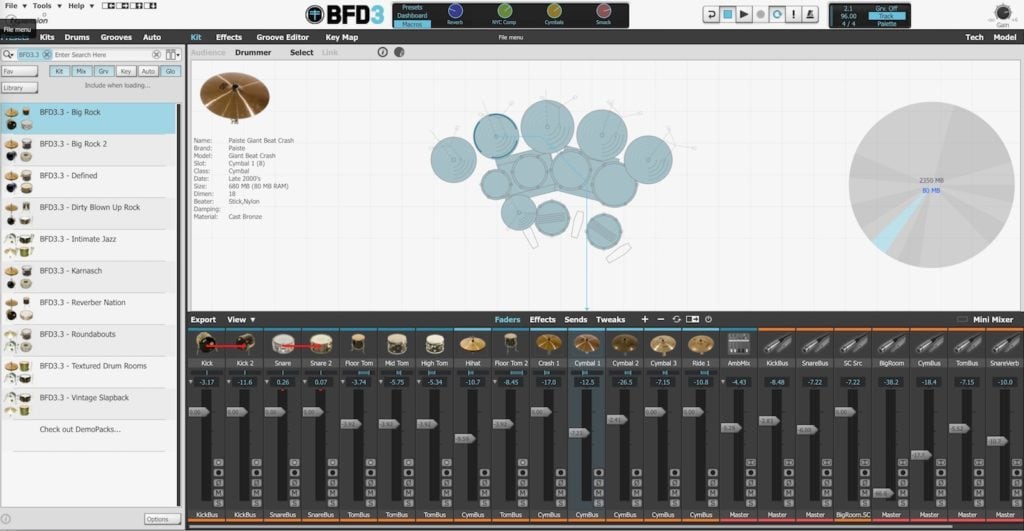Mute the Kick channel with its M button
This screenshot has height=531, width=1024.
tap(218, 492)
